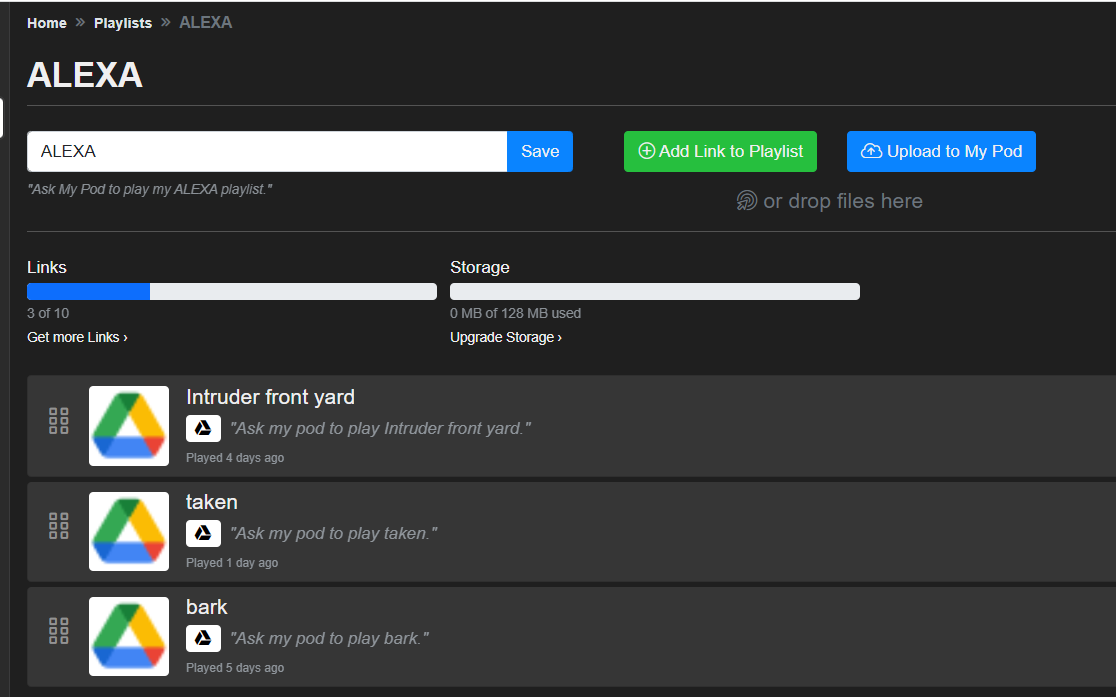The height and width of the screenshot is (697, 1116).
Task: Click the plus icon on Add Link to Playlist
Action: click(x=646, y=151)
